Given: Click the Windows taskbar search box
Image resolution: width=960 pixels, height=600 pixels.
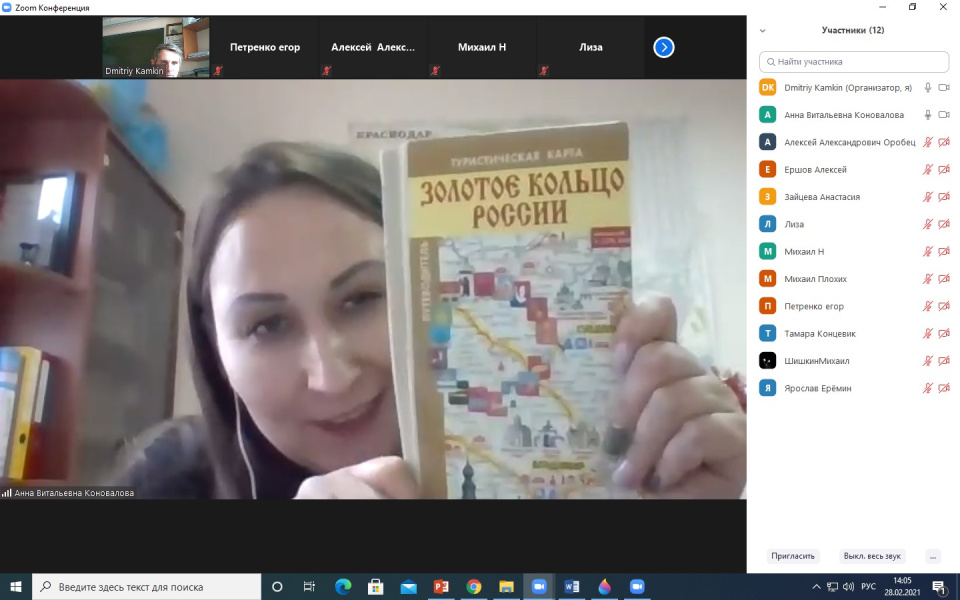Looking at the screenshot, I should pos(147,587).
